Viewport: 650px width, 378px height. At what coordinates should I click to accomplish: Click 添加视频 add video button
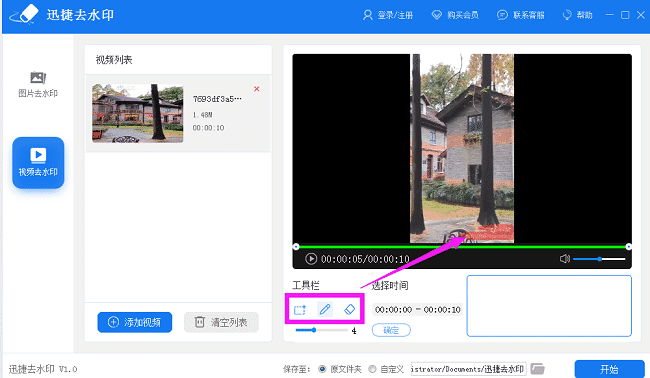pos(135,322)
